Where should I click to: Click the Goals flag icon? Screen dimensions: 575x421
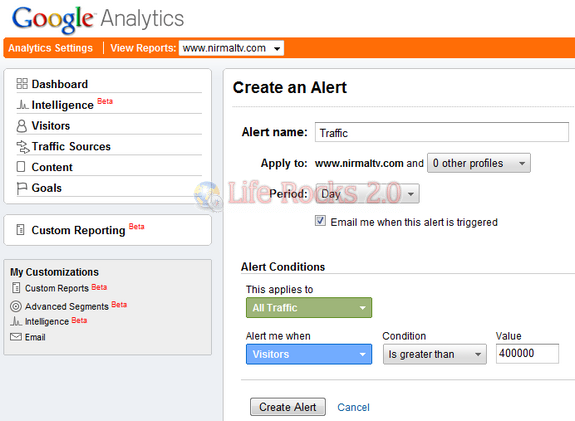[x=22, y=188]
